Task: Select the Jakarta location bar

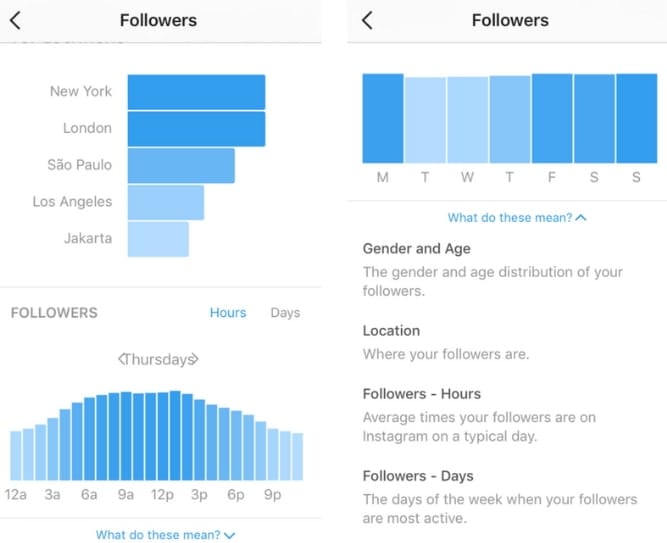Action: [x=158, y=239]
